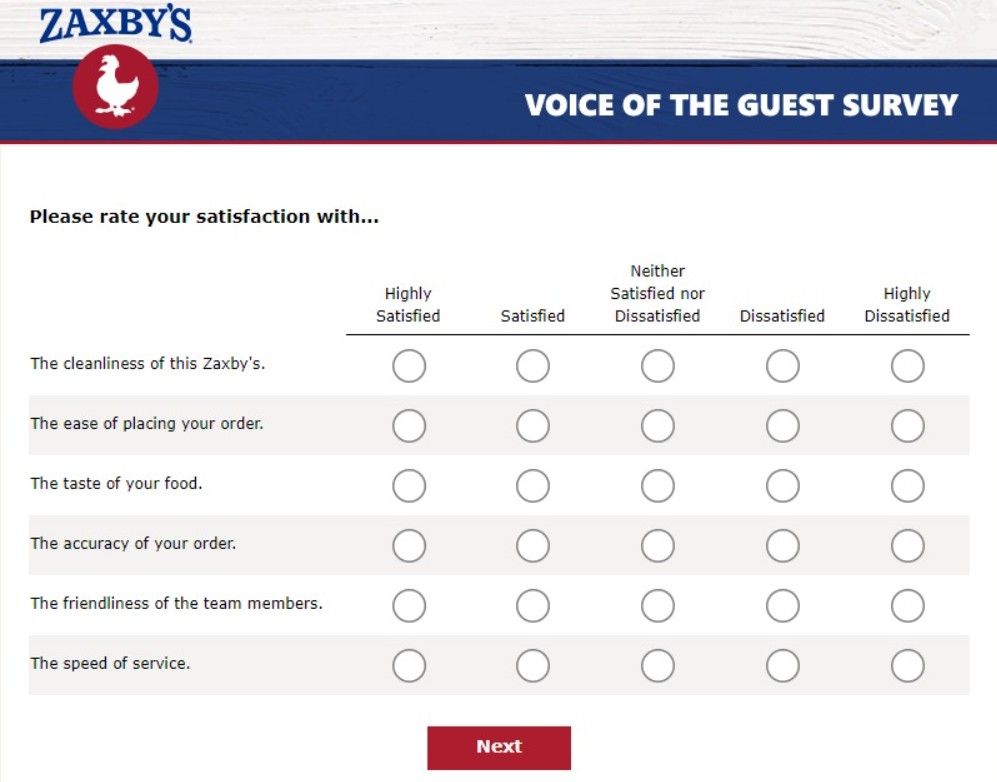Rate team friendliness as Highly Satisfied
The width and height of the screenshot is (997, 782).
point(409,606)
